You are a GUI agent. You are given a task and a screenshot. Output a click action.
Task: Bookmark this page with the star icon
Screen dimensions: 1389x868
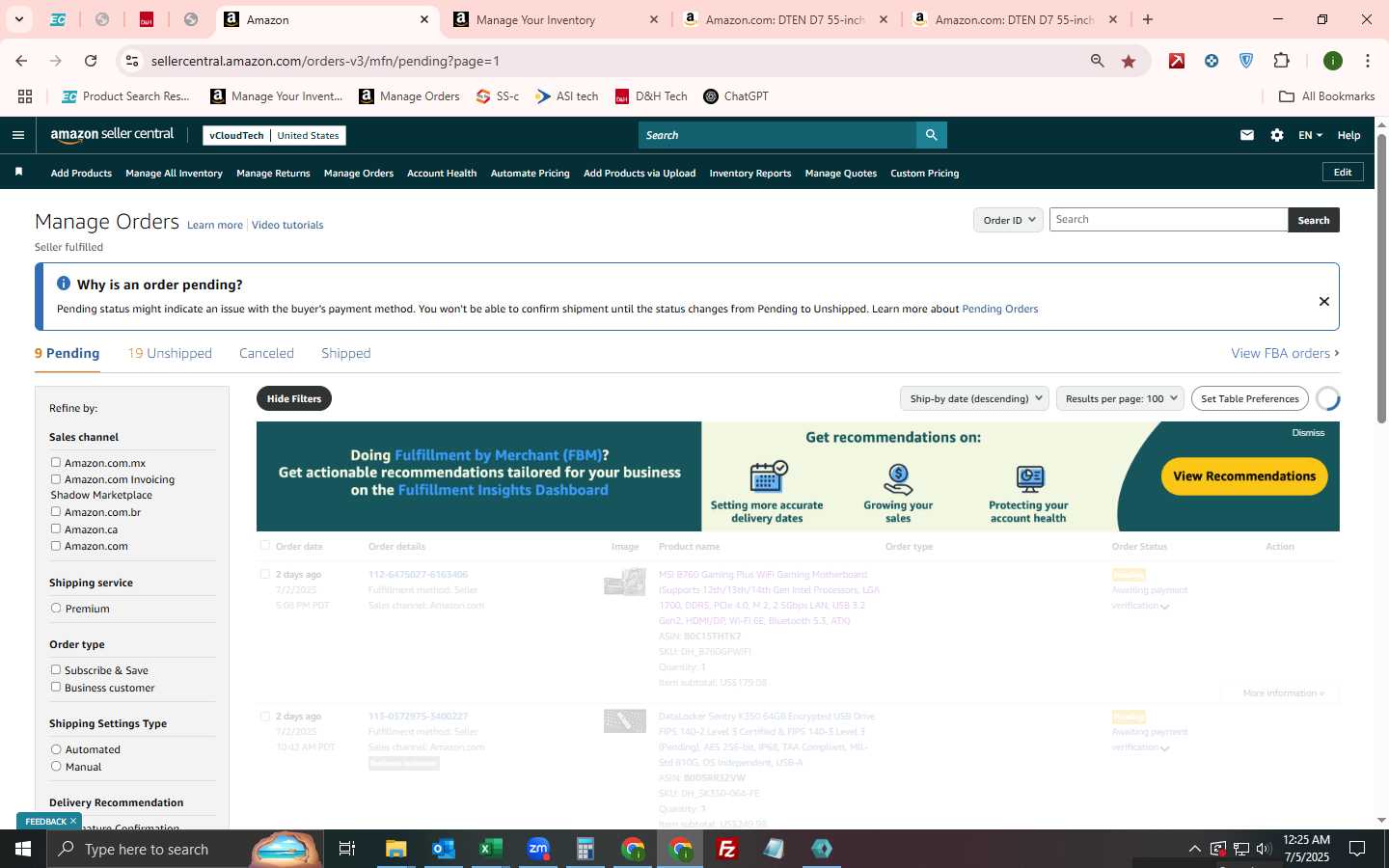[1129, 61]
